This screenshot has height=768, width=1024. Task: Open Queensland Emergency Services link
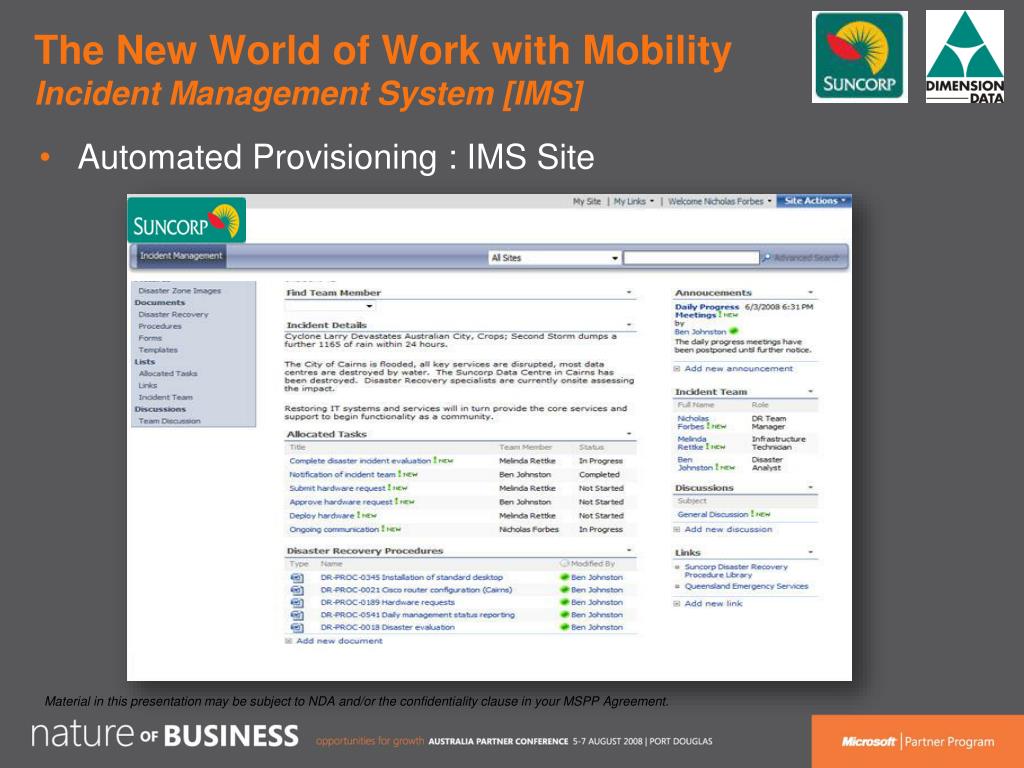(746, 586)
